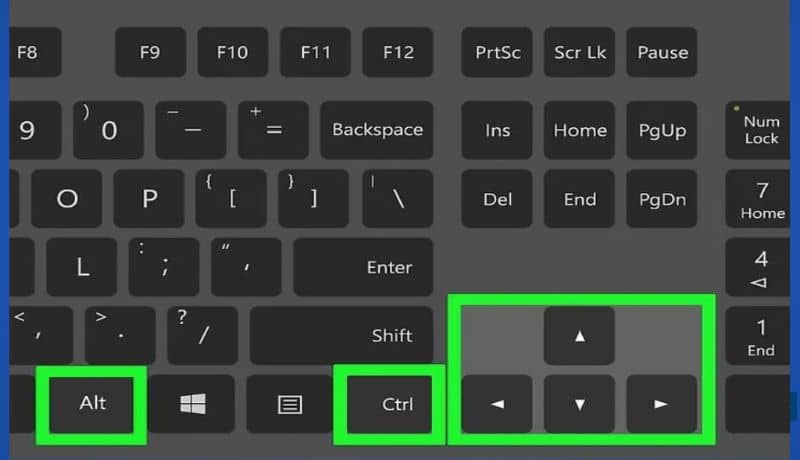Click the highlighted Ctrl key

[x=390, y=404]
